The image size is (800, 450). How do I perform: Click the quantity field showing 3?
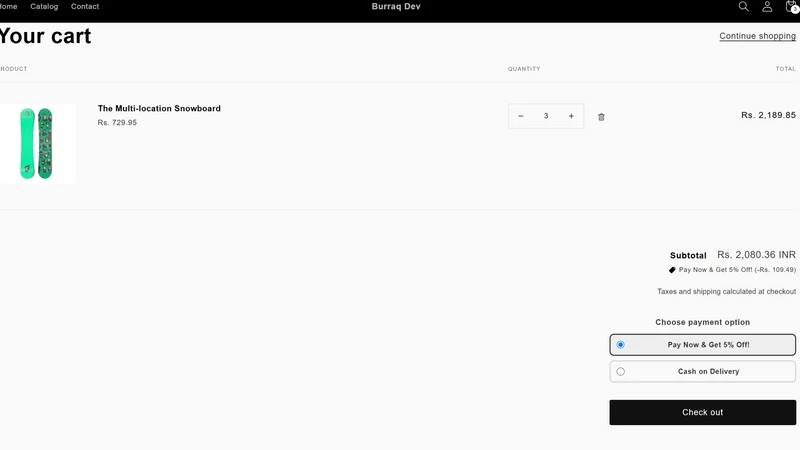pyautogui.click(x=546, y=116)
